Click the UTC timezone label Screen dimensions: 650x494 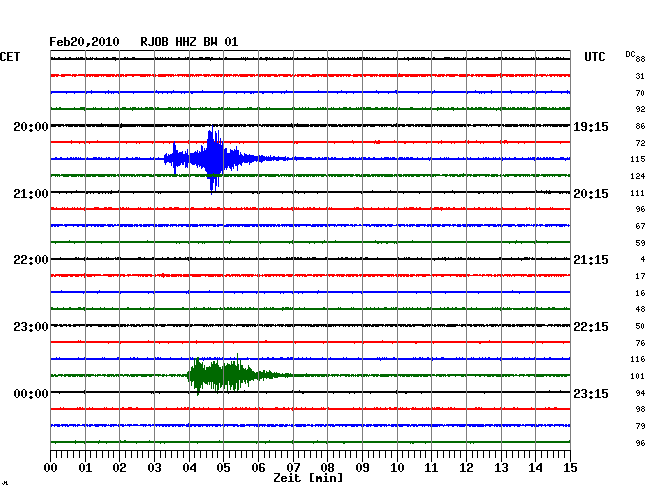[x=594, y=57]
